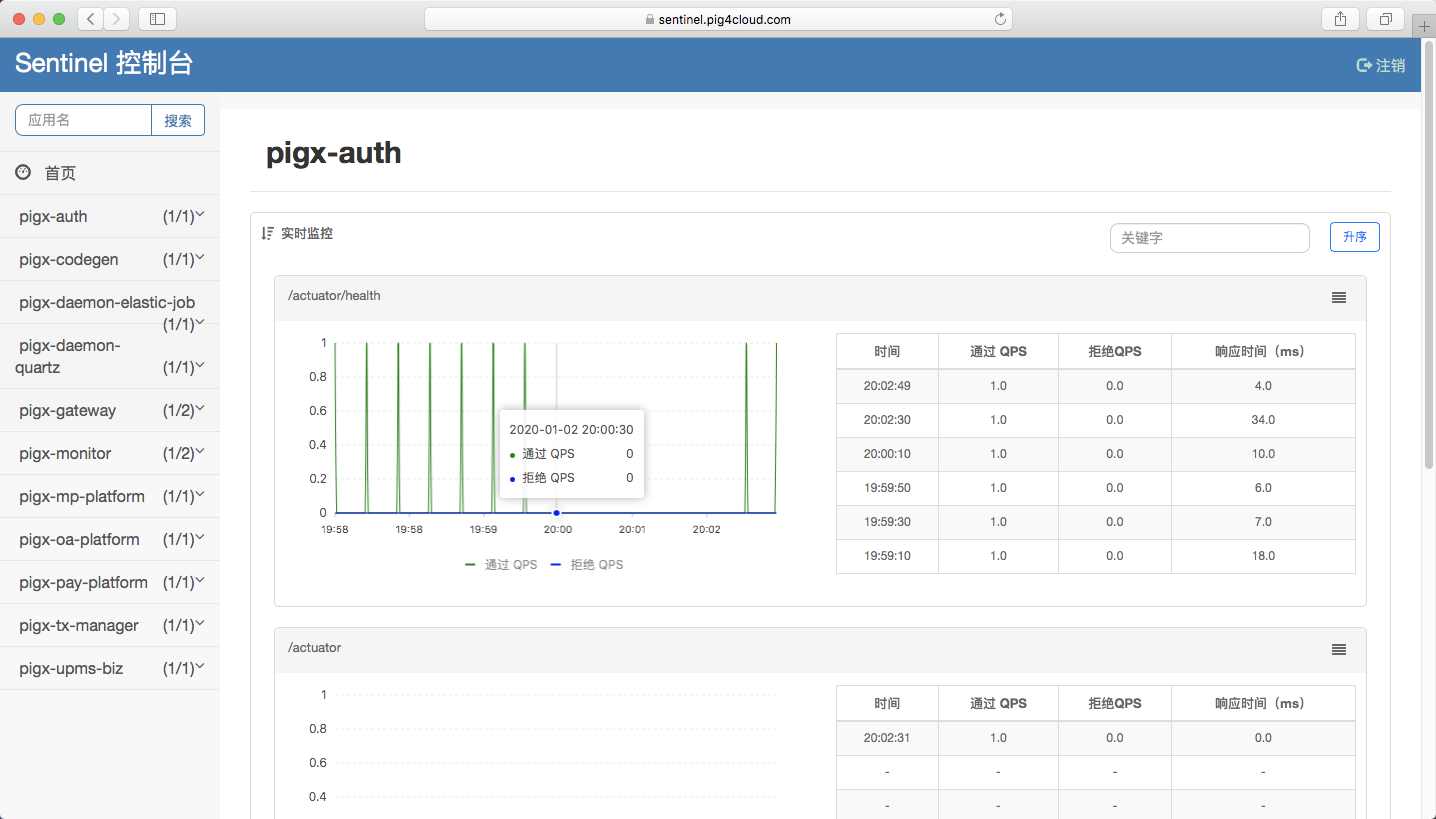Click the 升序 sort button
Image resolution: width=1436 pixels, height=819 pixels.
1355,237
